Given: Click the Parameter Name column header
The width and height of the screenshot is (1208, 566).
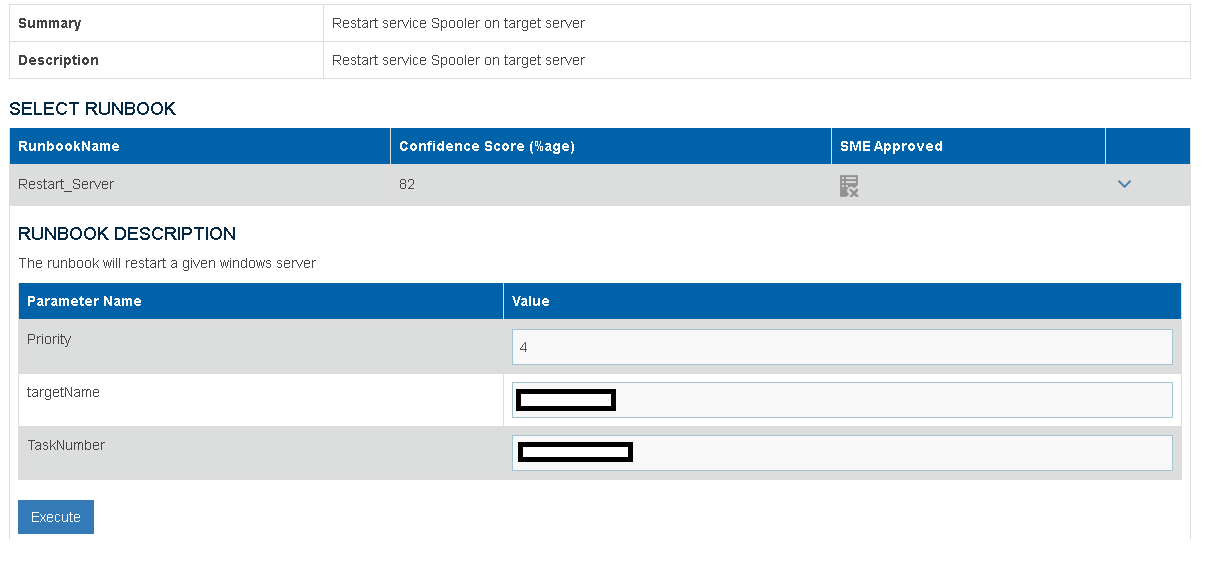Looking at the screenshot, I should (84, 301).
